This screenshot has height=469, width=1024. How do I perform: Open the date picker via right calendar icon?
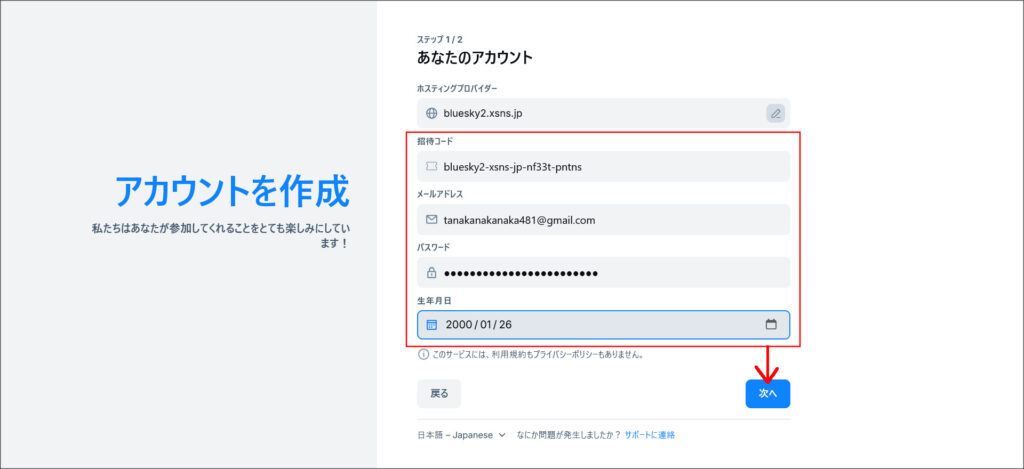(771, 324)
